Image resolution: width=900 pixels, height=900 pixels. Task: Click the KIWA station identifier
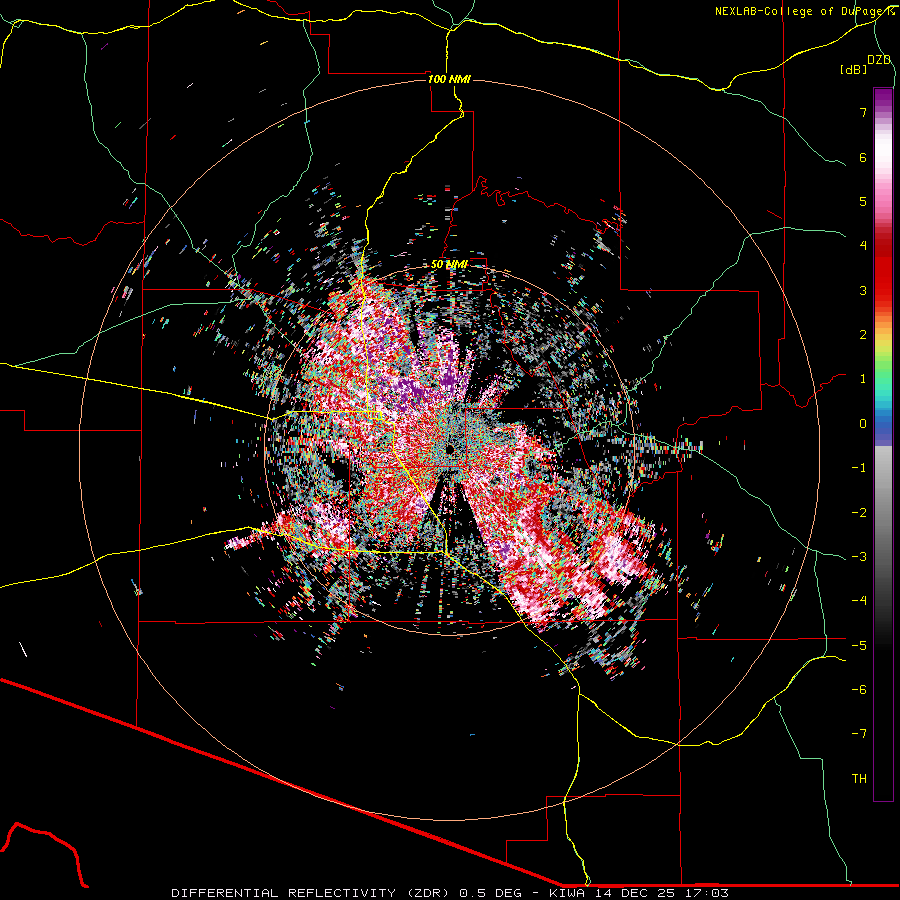pos(565,893)
